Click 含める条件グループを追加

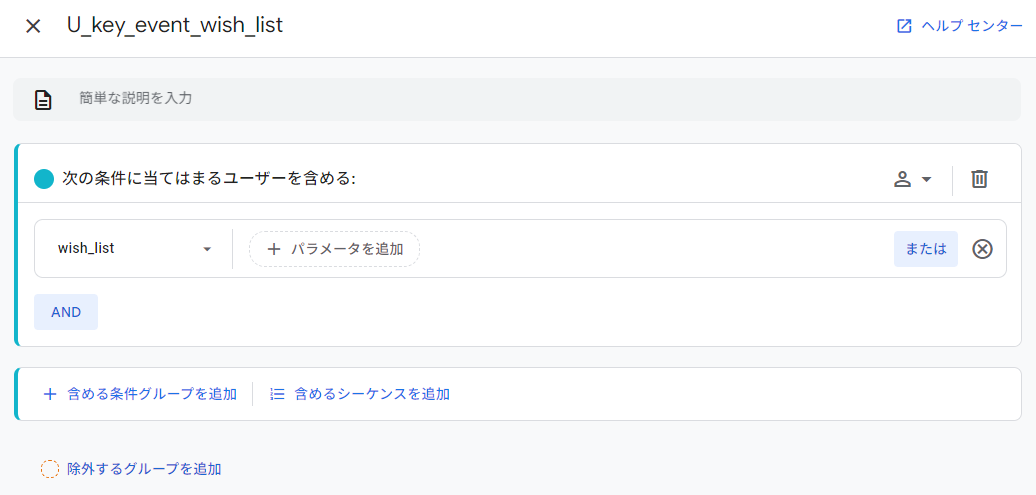point(139,395)
